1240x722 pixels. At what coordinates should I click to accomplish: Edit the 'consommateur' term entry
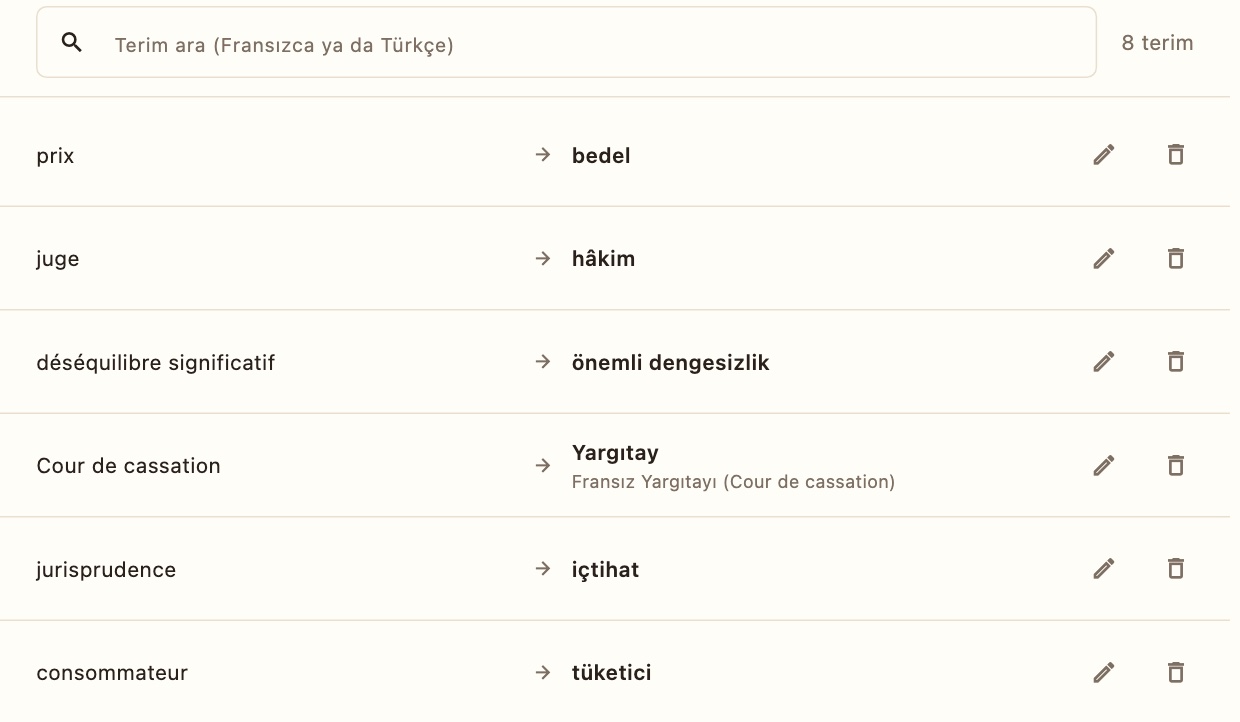(1104, 672)
